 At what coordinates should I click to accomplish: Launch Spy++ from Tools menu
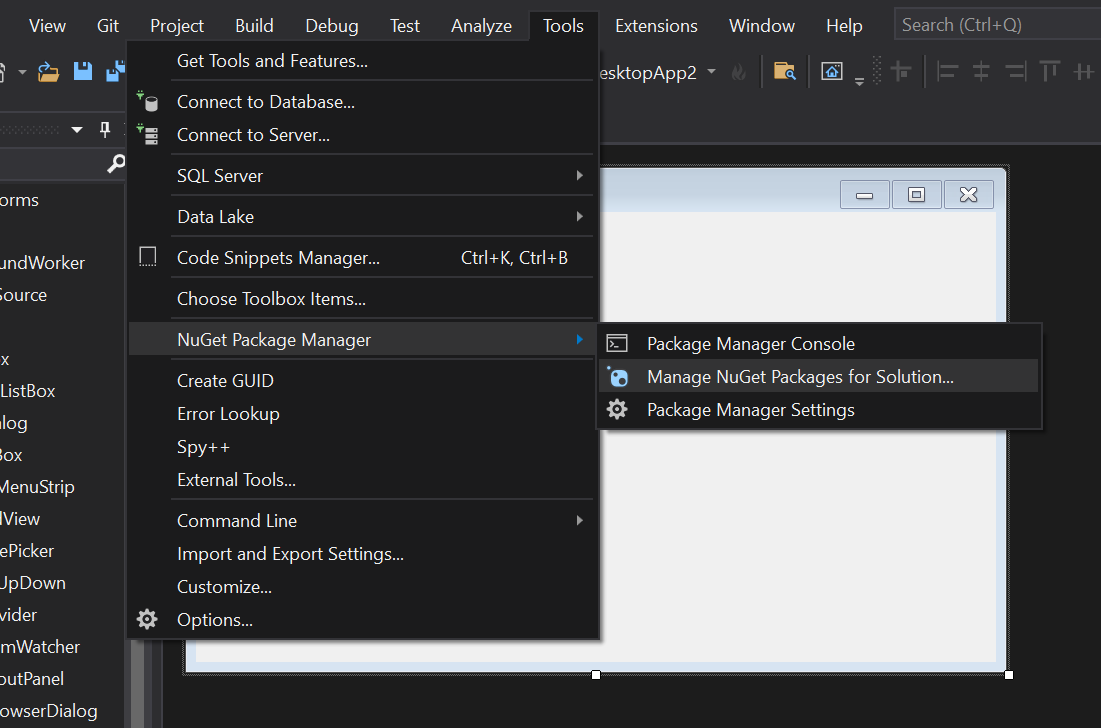pyautogui.click(x=362, y=446)
